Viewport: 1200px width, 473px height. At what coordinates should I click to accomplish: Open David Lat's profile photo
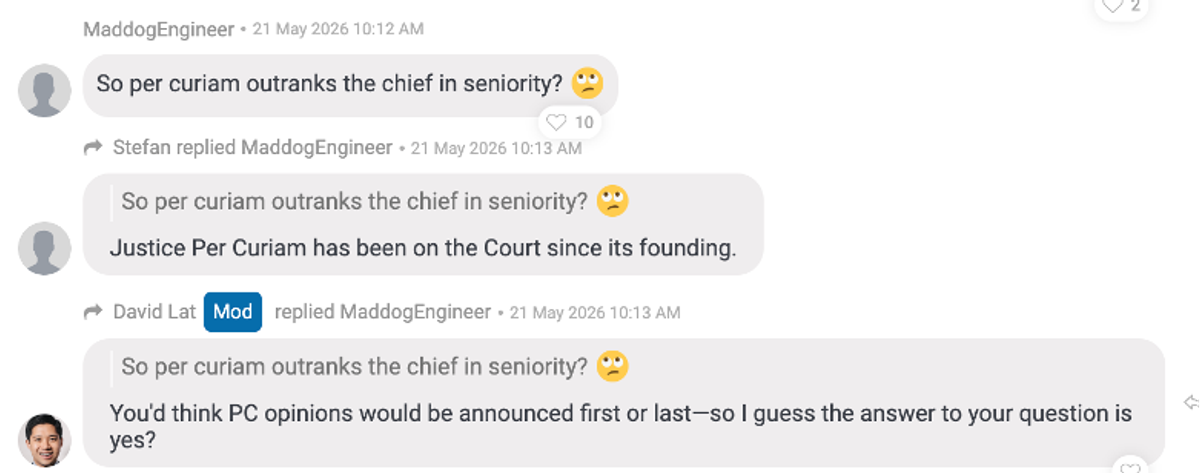pyautogui.click(x=45, y=440)
